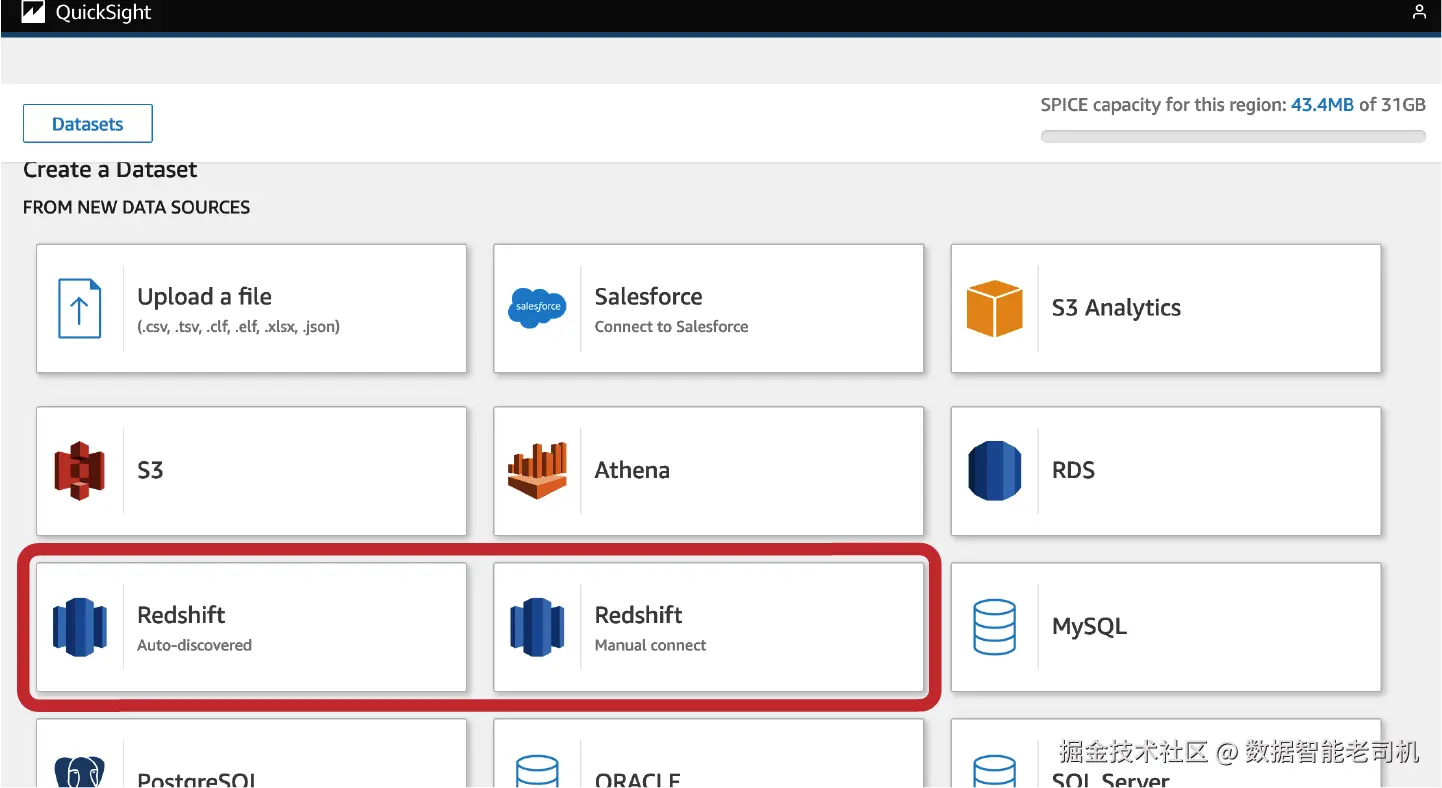Click the Salesforce cloud logo icon

click(x=537, y=307)
